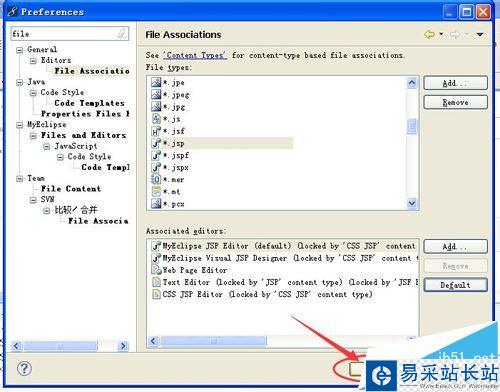500x392 pixels.
Task: Select Code Templates under Java
Action: [x=89, y=103]
